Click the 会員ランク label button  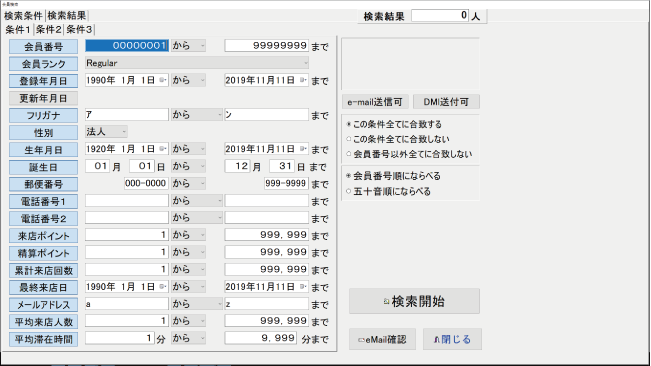pyautogui.click(x=44, y=64)
